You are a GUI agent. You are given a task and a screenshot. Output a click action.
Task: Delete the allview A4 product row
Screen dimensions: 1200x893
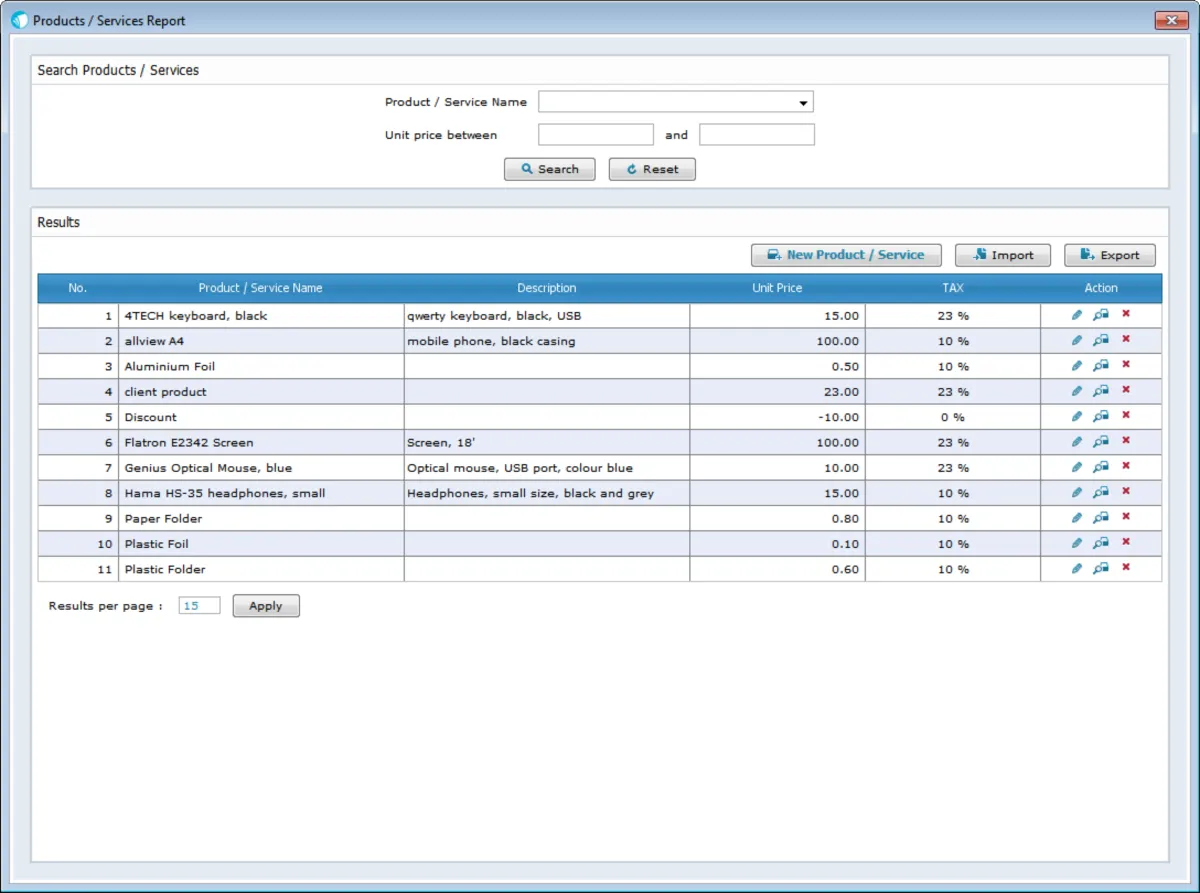coord(1126,340)
